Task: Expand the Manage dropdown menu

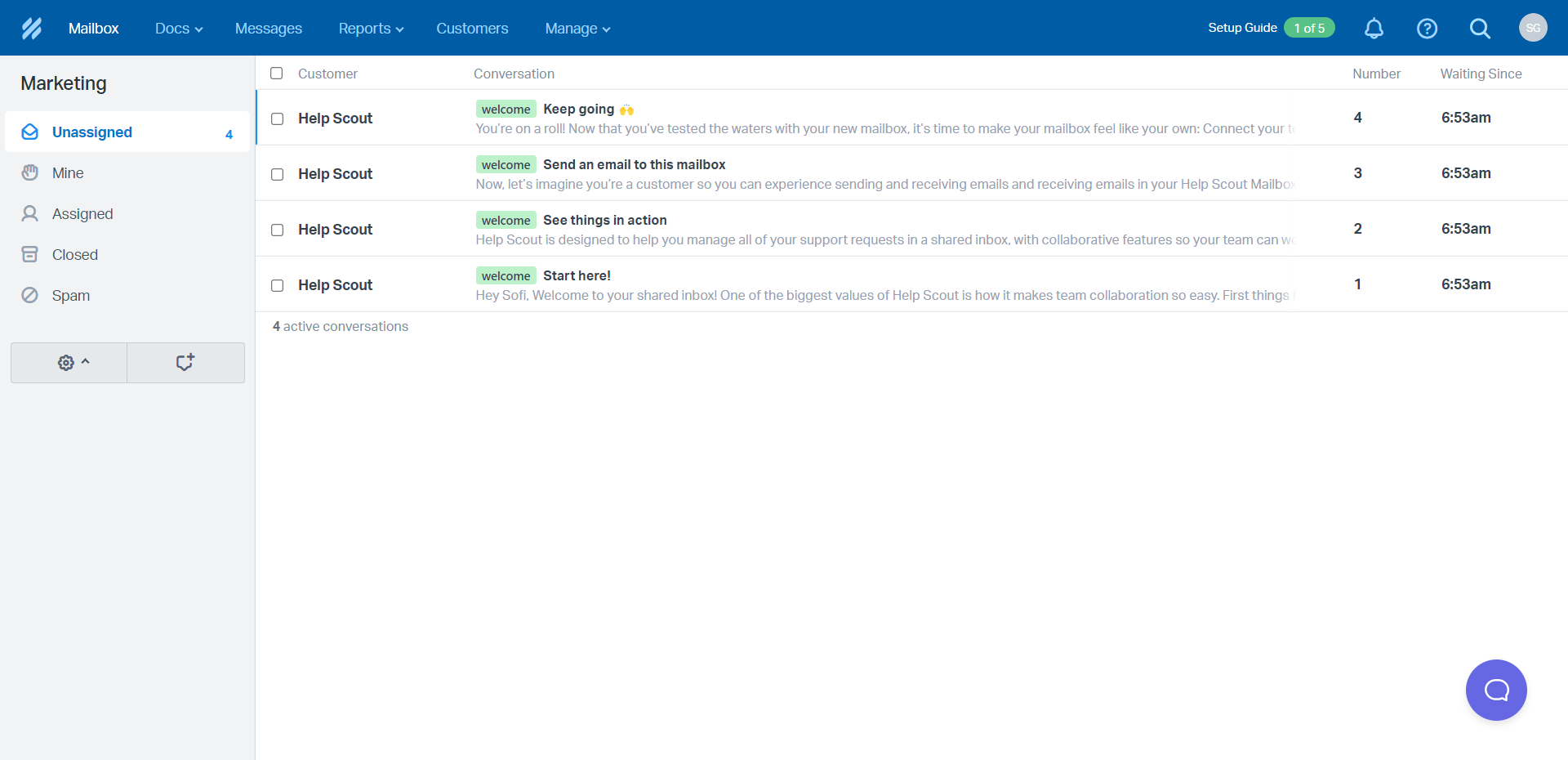Action: [577, 29]
